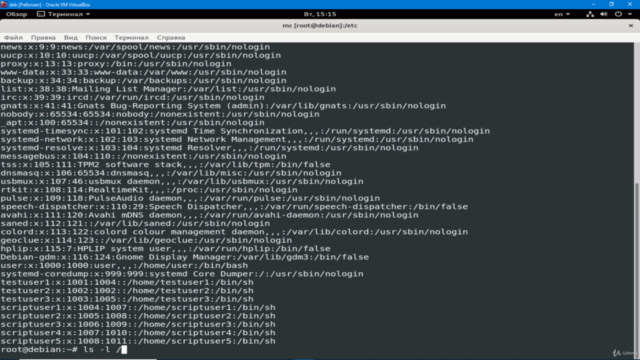Screen dimensions: 640x360
Task: Click the scriptuser5:x:1008 line
Action: coord(138,341)
